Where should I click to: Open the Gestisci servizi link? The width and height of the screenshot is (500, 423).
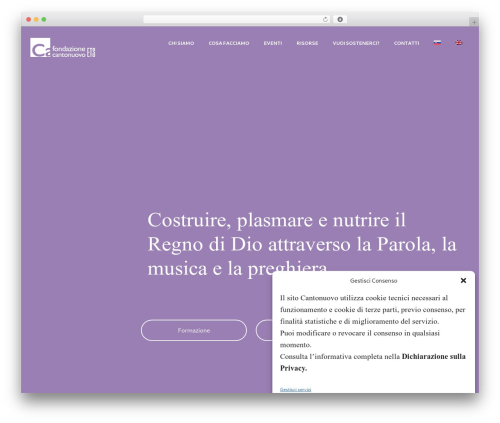296,389
